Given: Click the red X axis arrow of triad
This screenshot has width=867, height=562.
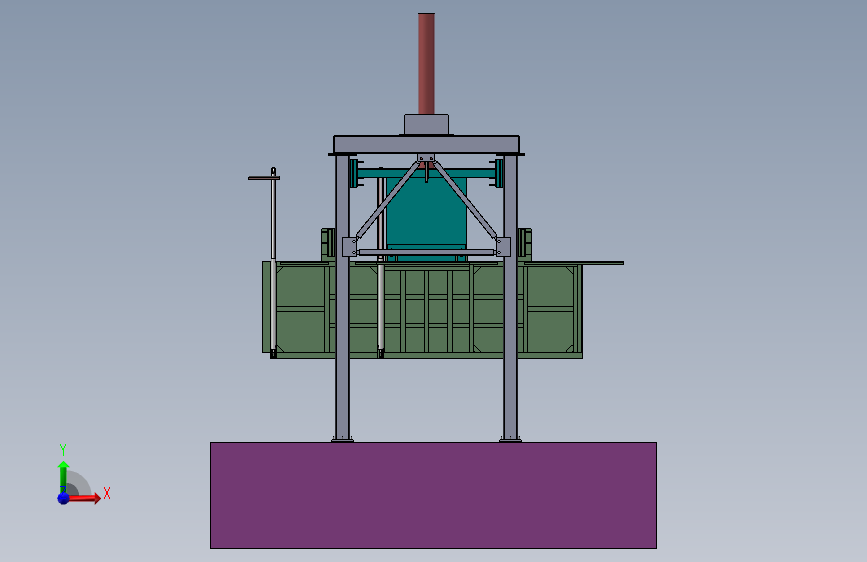Looking at the screenshot, I should click(84, 498).
